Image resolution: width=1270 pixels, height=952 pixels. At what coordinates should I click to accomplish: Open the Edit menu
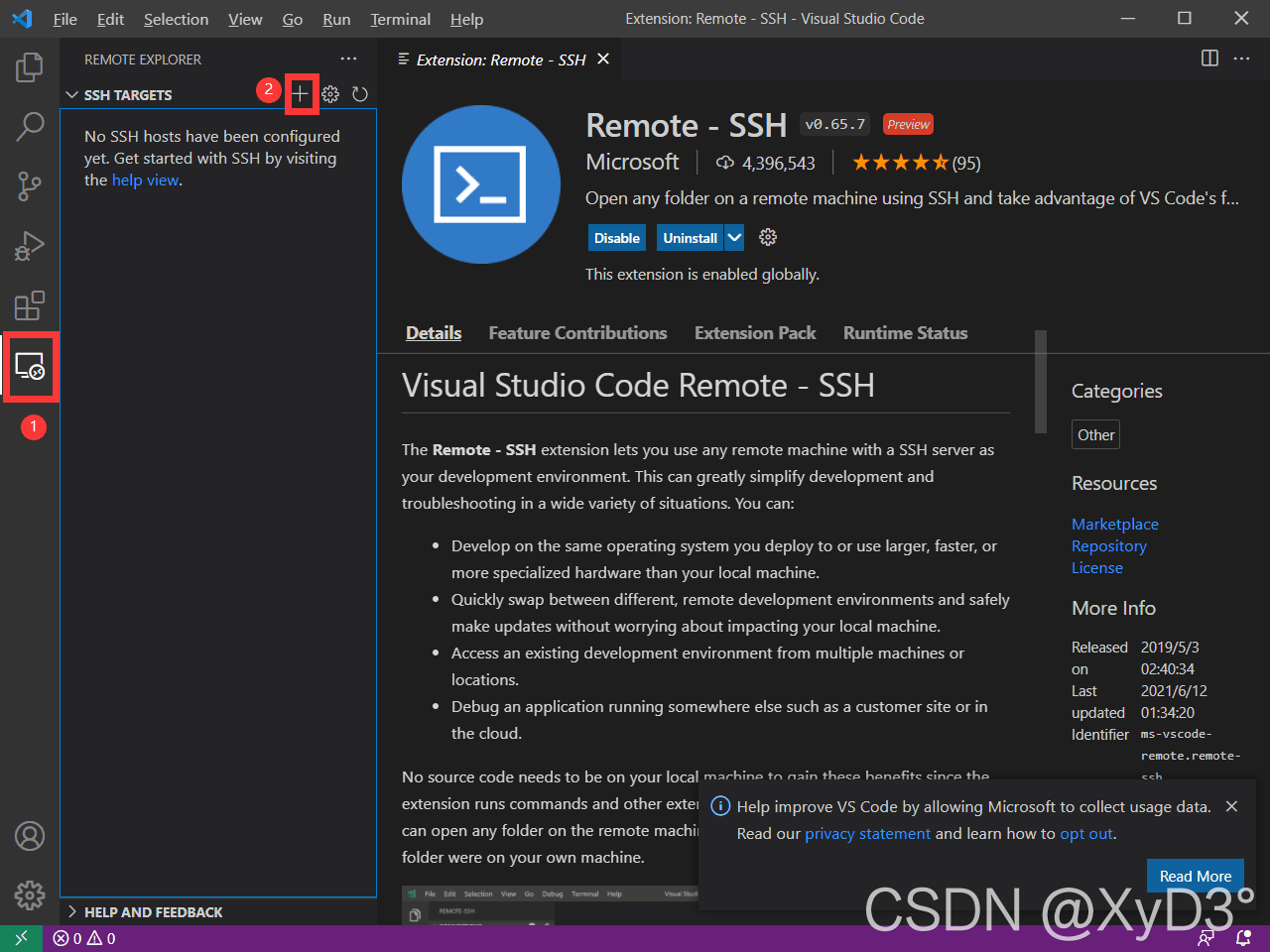(x=110, y=19)
